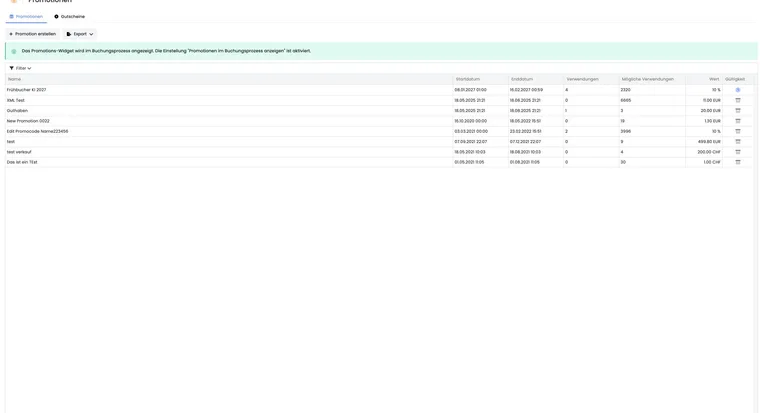Click end date 18.05.2022 15:51
Screen dimensions: 760x413
pos(525,121)
